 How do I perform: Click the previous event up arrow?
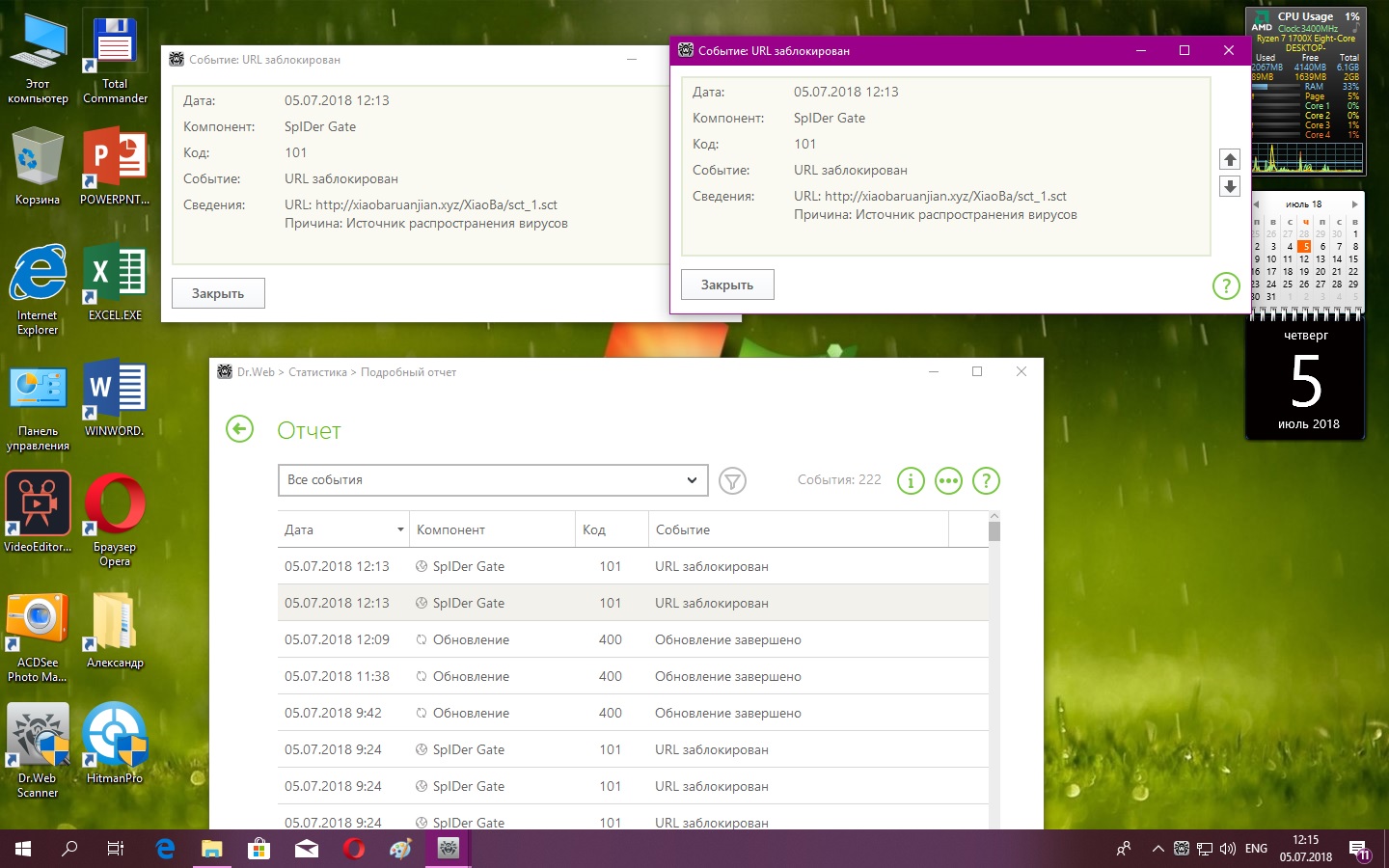click(1229, 159)
